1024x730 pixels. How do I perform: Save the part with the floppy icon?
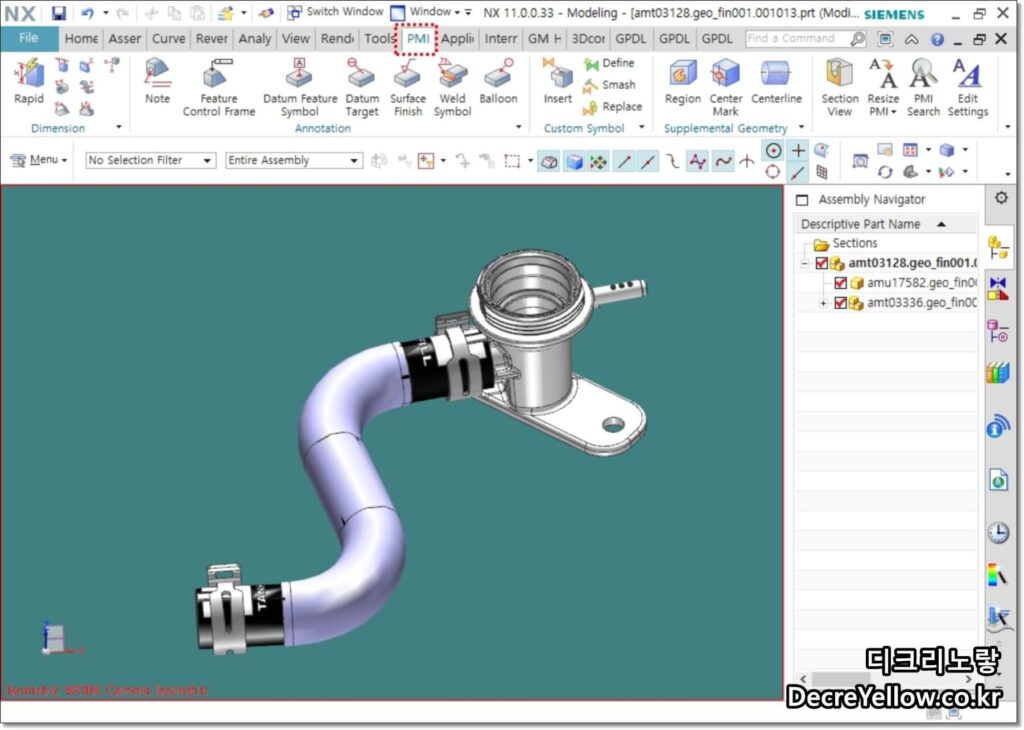(x=59, y=12)
